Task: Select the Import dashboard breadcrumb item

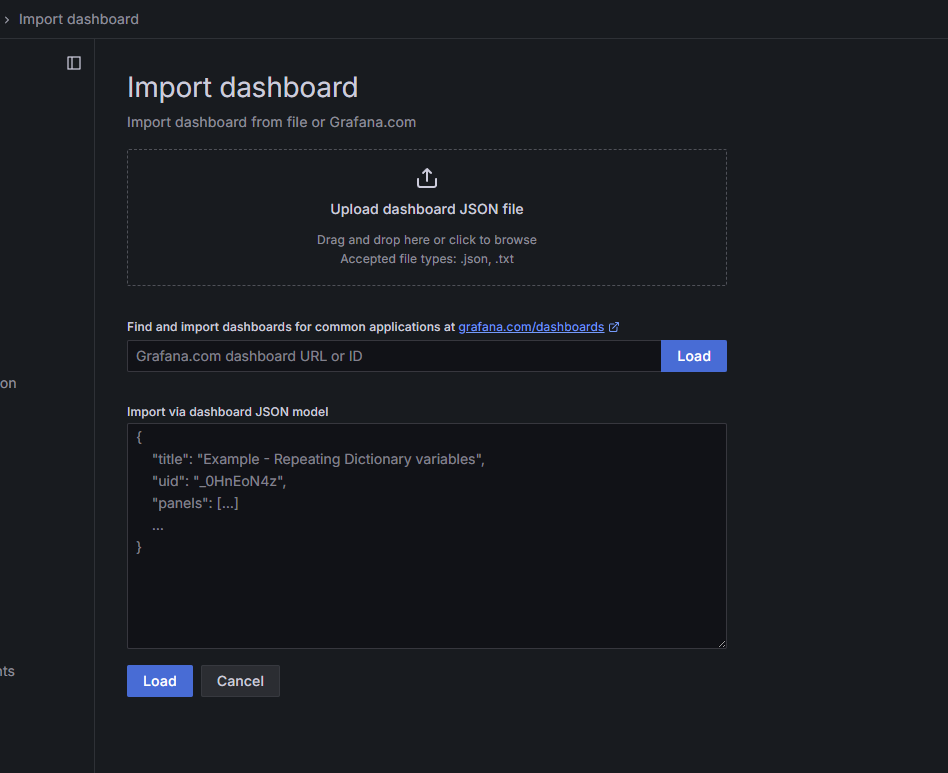Action: [79, 19]
